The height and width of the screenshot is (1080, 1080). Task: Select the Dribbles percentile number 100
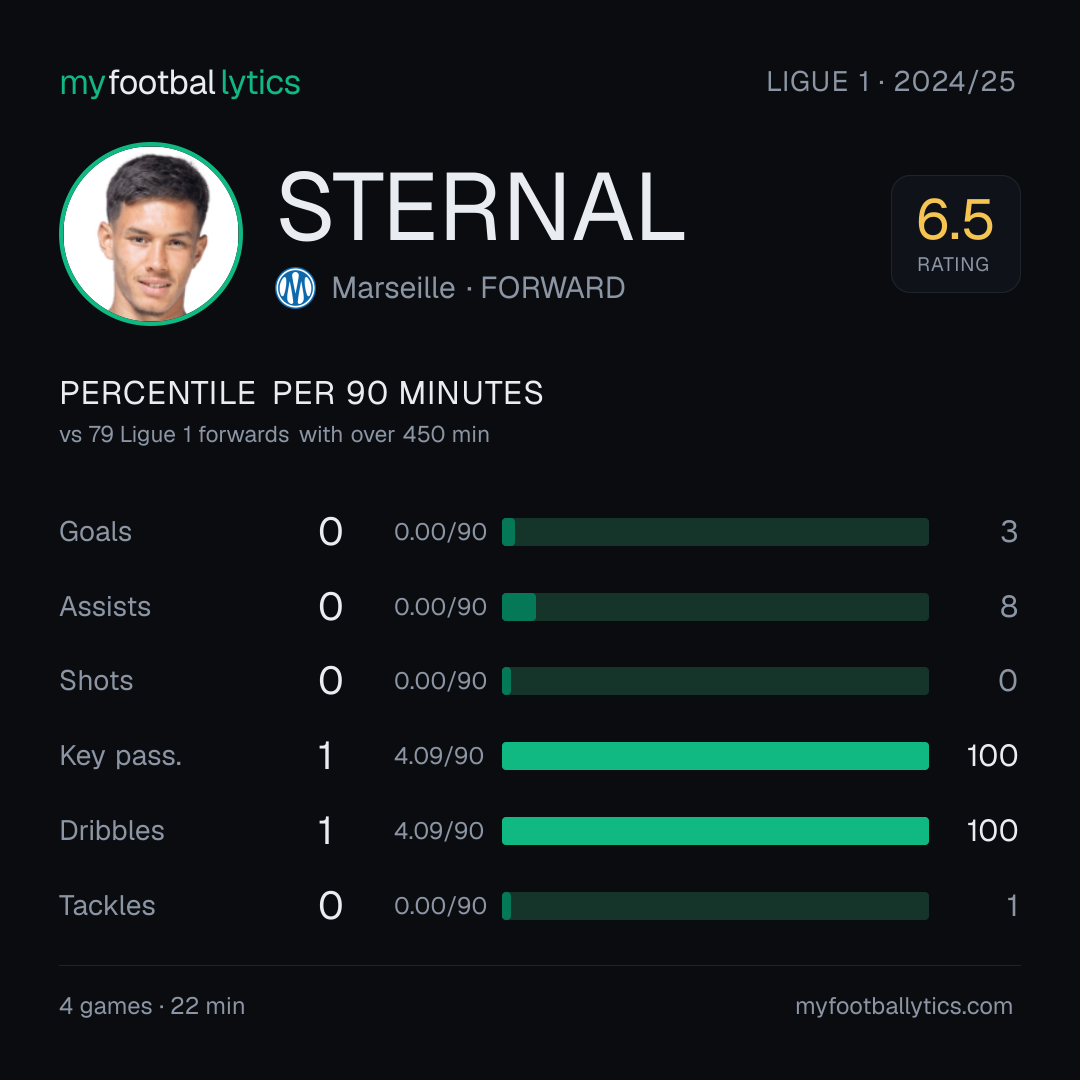(x=992, y=831)
